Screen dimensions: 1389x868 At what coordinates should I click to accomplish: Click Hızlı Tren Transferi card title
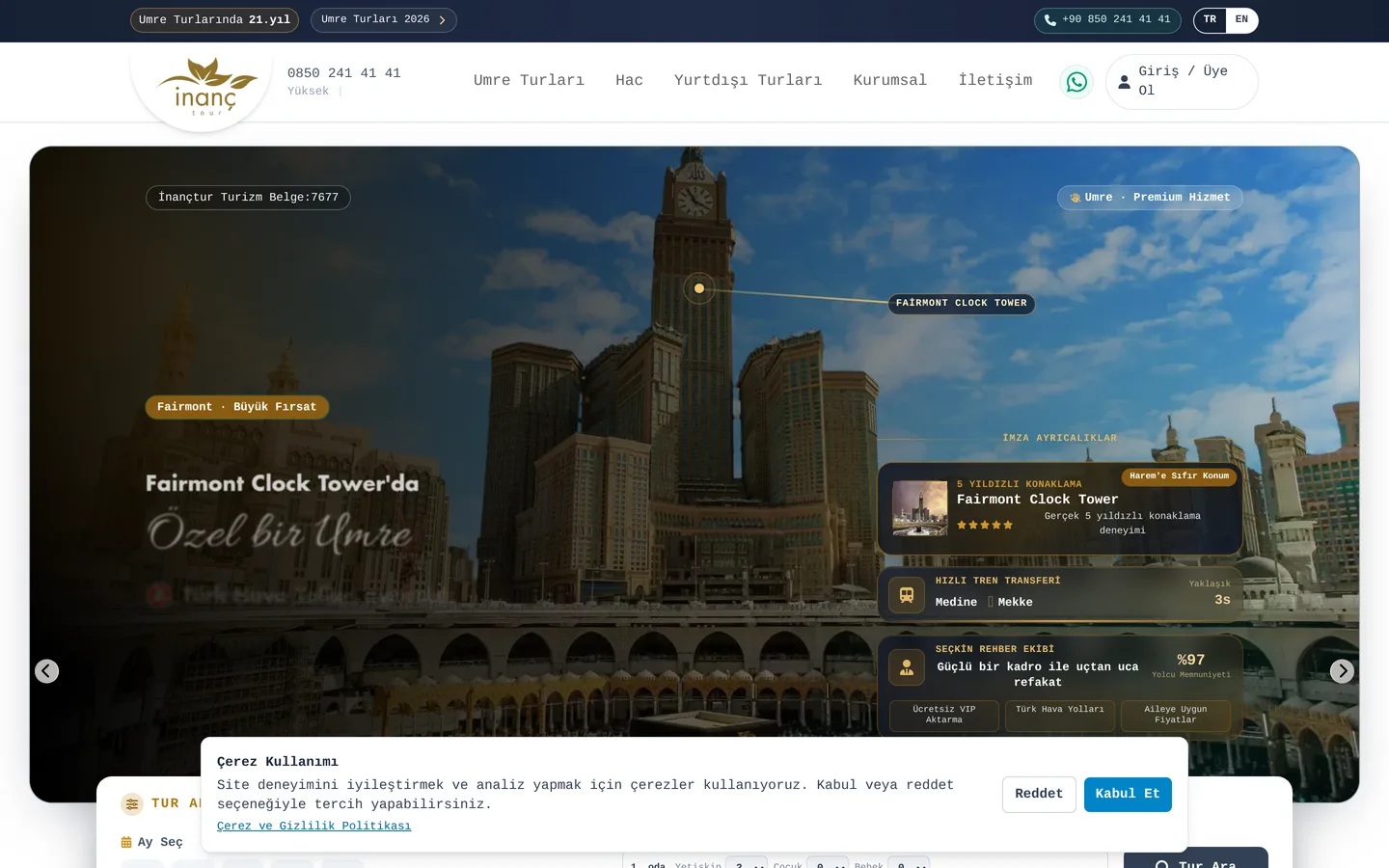(997, 582)
